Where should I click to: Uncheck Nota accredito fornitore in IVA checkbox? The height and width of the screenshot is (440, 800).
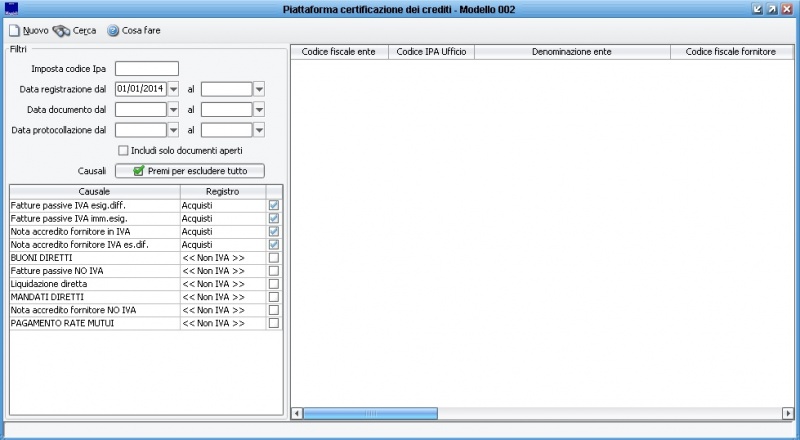[x=274, y=231]
